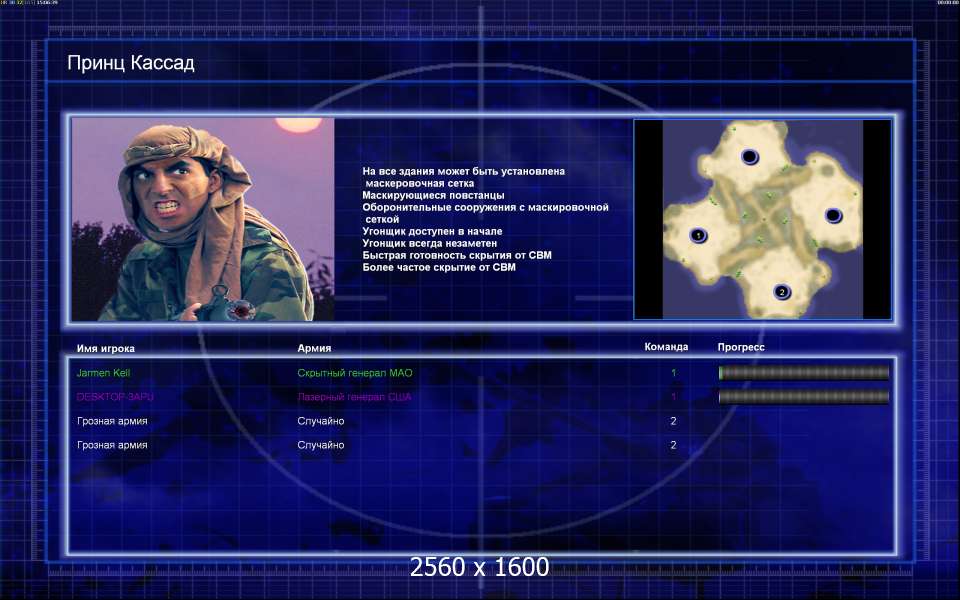Click 'Случайно' army in the upper Грозная армия row
Viewport: 960px width, 600px height.
(321, 421)
